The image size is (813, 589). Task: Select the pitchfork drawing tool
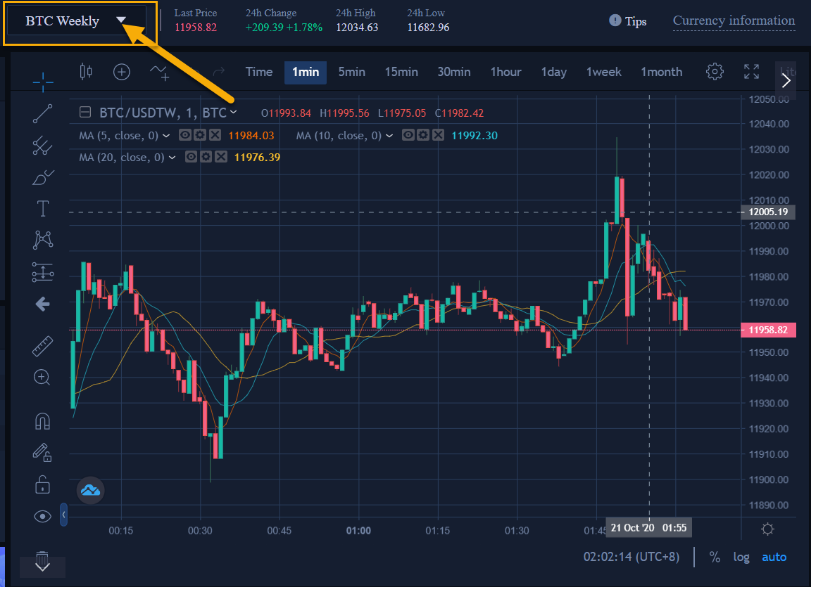pos(43,146)
